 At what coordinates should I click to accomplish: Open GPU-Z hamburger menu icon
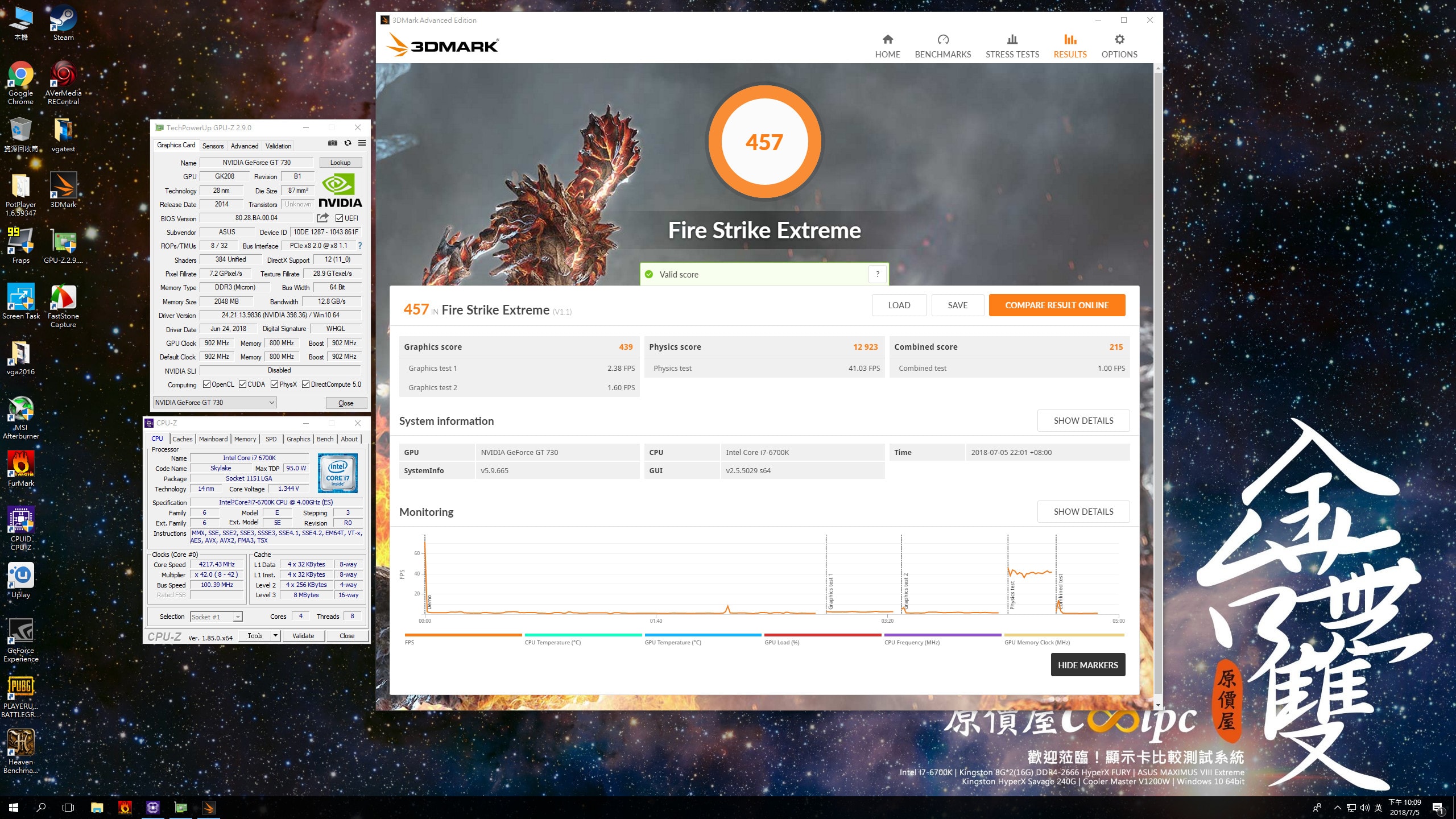pos(362,143)
